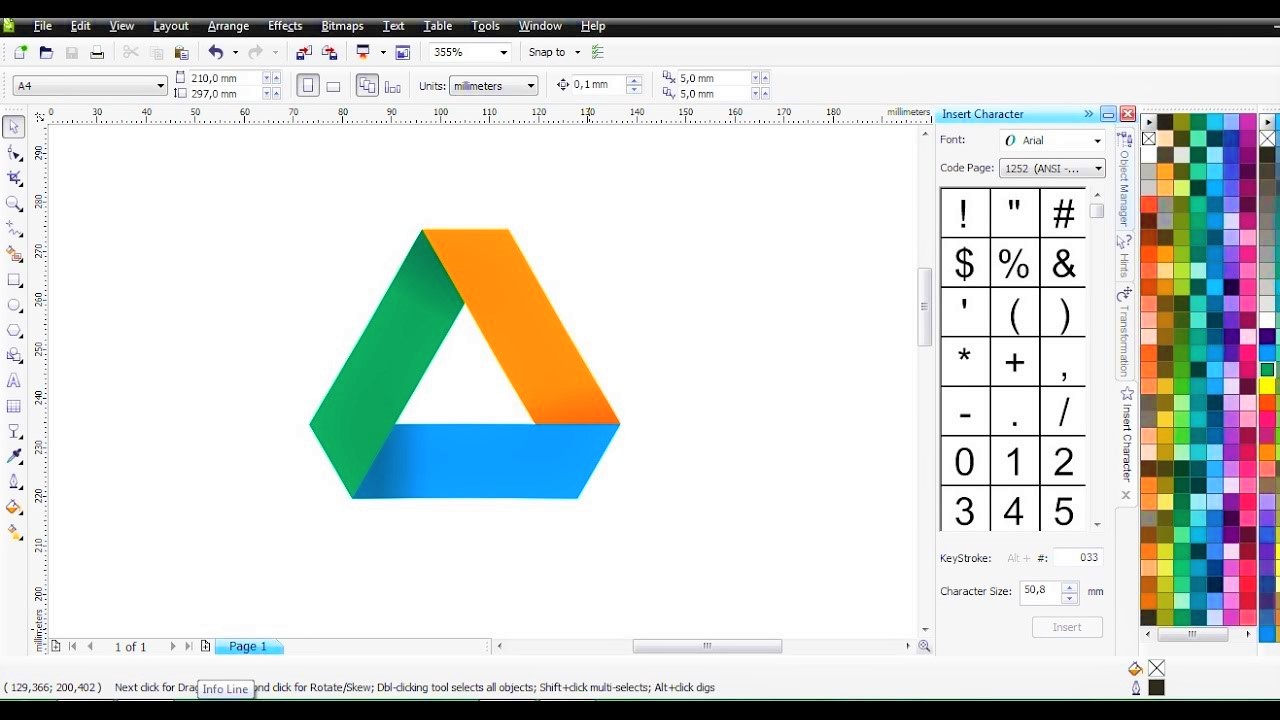Click the nudge distance 0,1 mm field

point(598,85)
